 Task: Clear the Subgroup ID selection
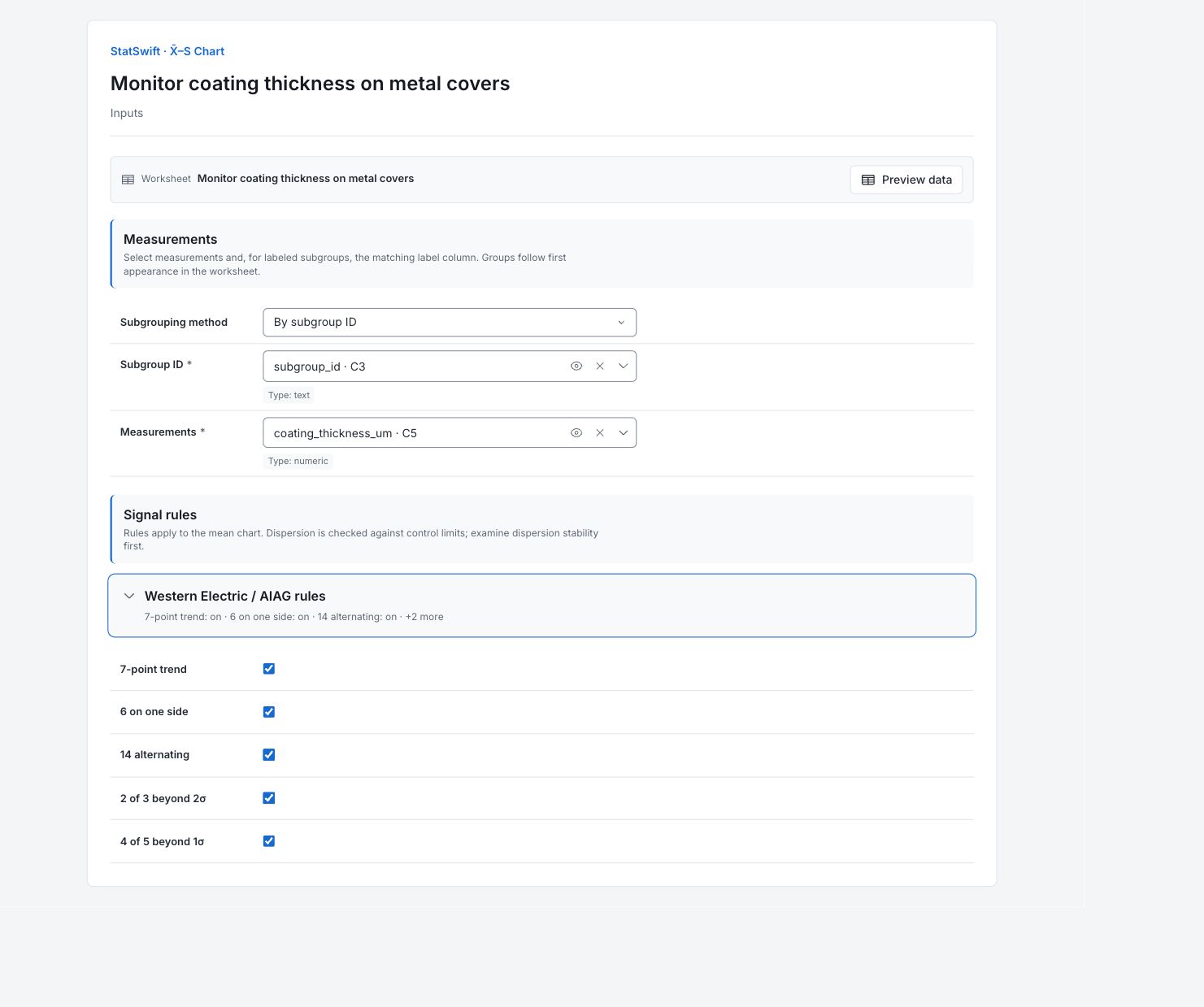600,367
